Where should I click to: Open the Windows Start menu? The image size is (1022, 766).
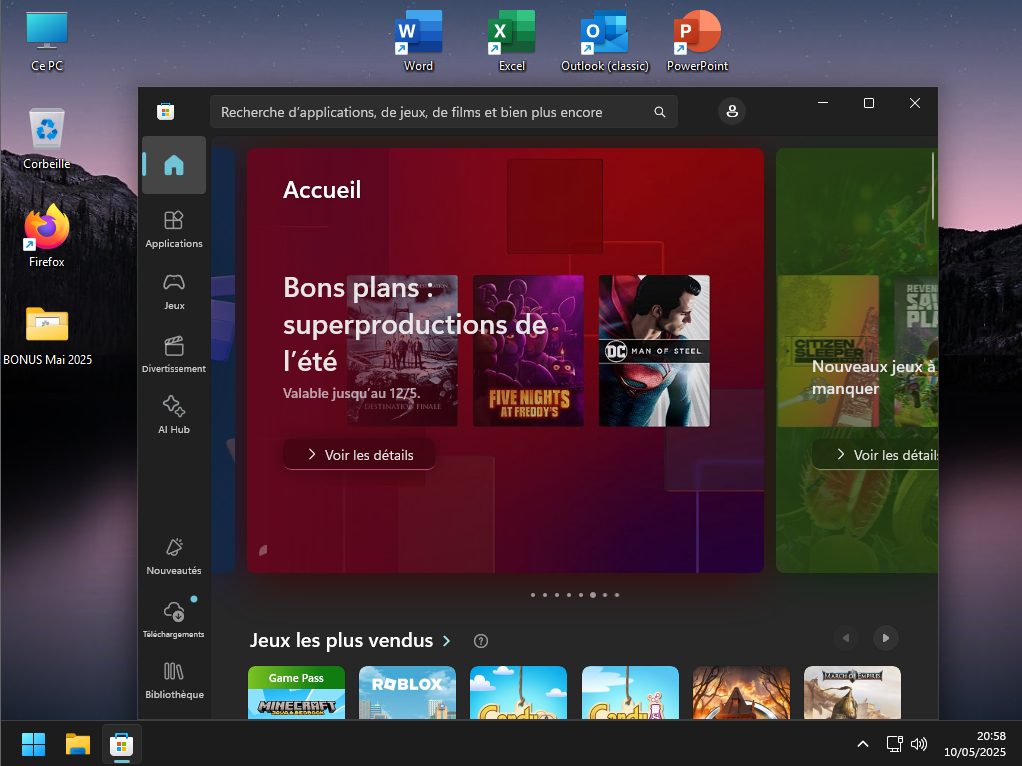33,744
